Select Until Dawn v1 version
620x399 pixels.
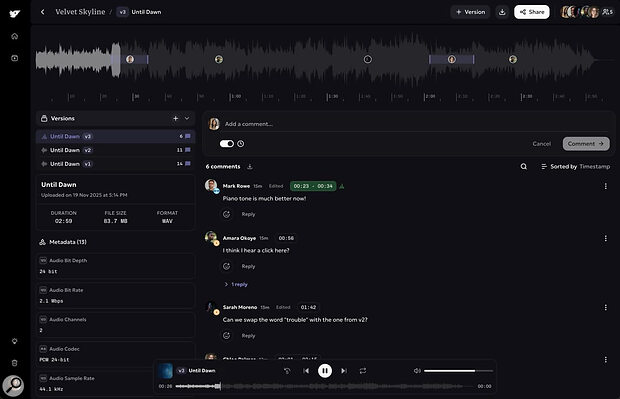point(115,164)
